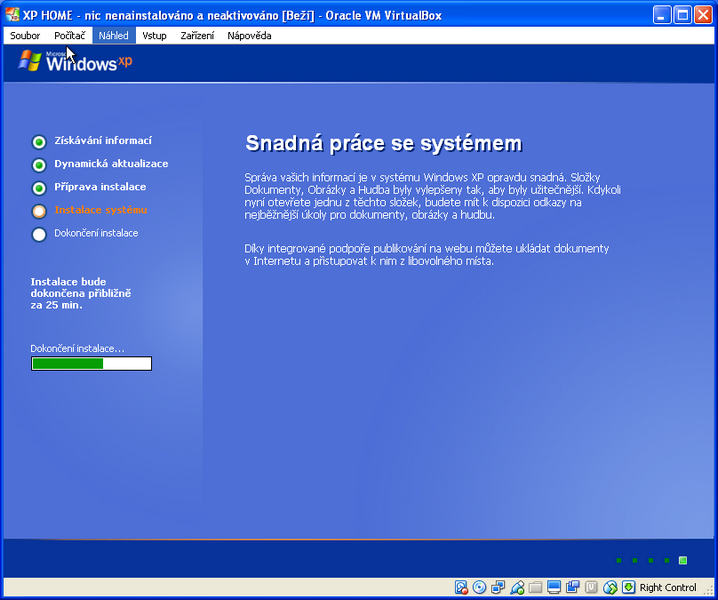The height and width of the screenshot is (600, 718).
Task: Click the Dokončení instalace step bullet
Action: point(39,234)
